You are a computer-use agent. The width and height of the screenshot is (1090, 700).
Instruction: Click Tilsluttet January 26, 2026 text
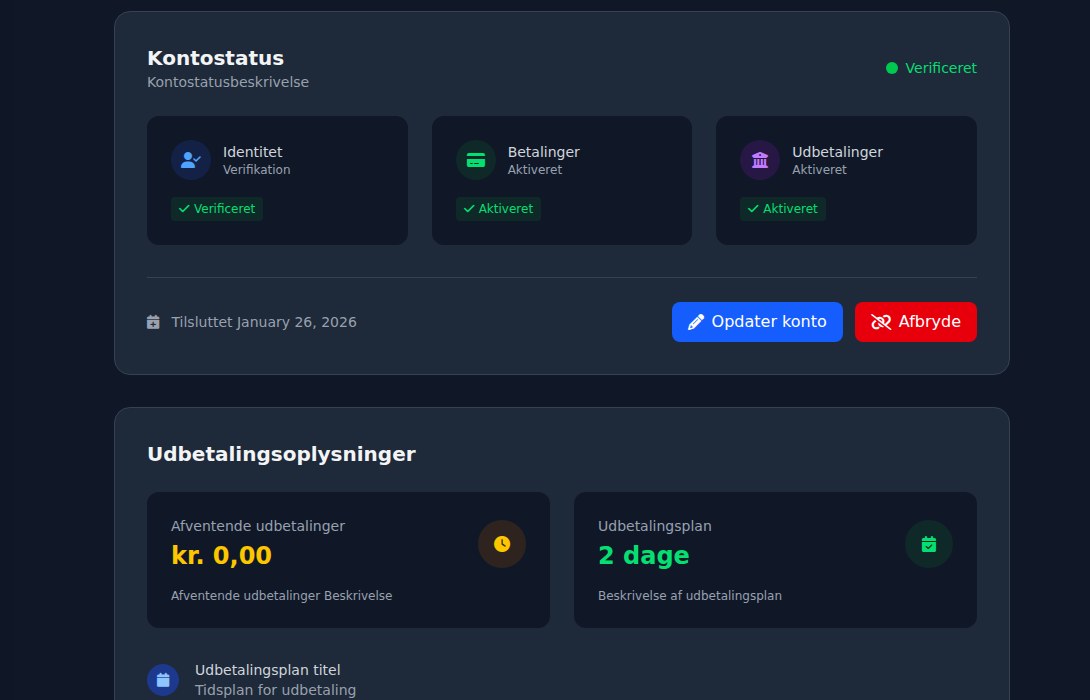264,322
